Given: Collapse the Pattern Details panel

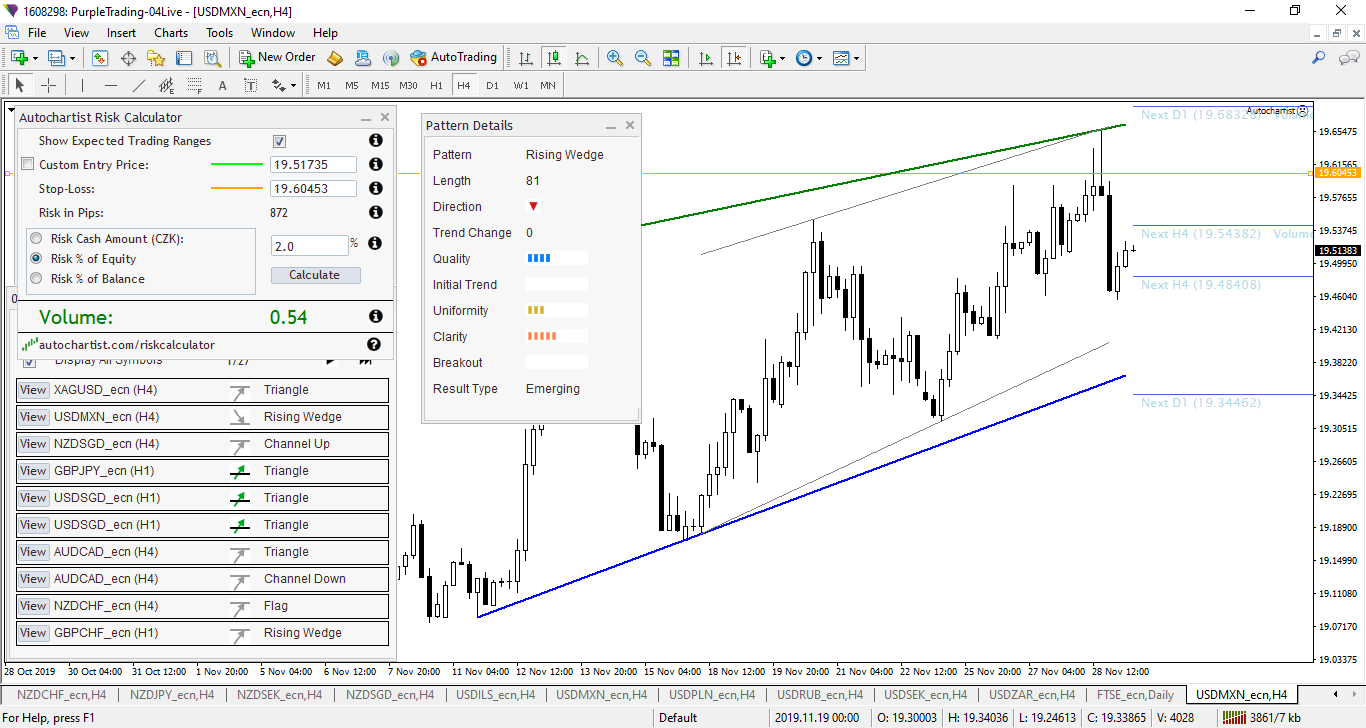Looking at the screenshot, I should click(x=611, y=126).
